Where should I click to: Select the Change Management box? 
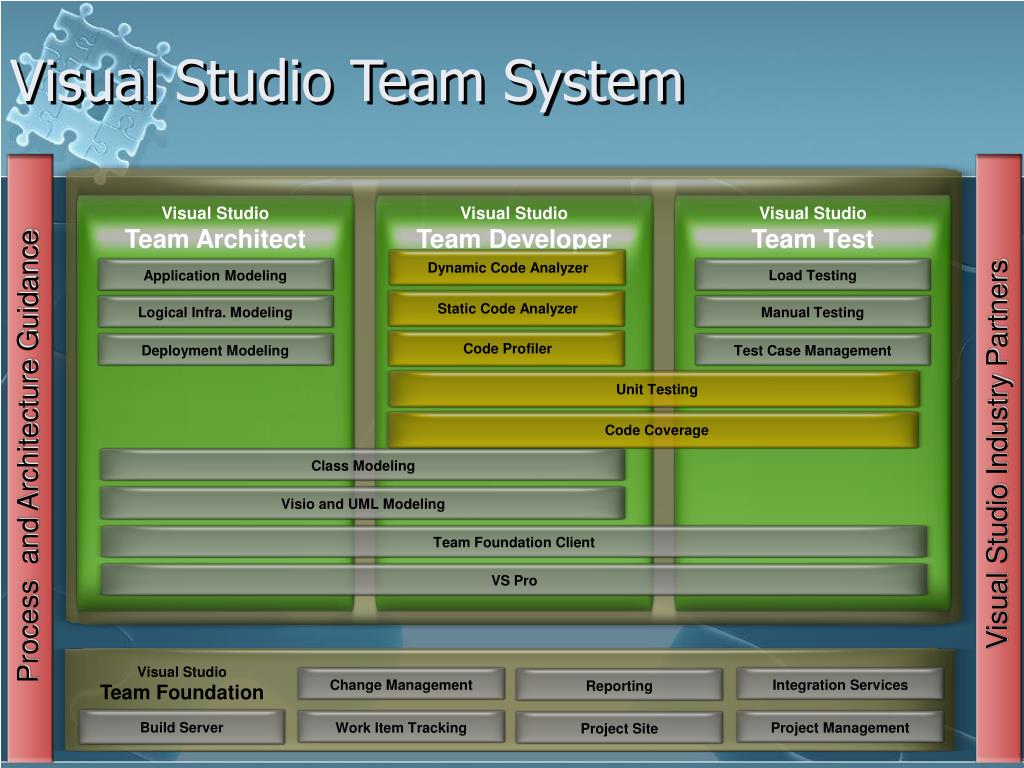[401, 684]
